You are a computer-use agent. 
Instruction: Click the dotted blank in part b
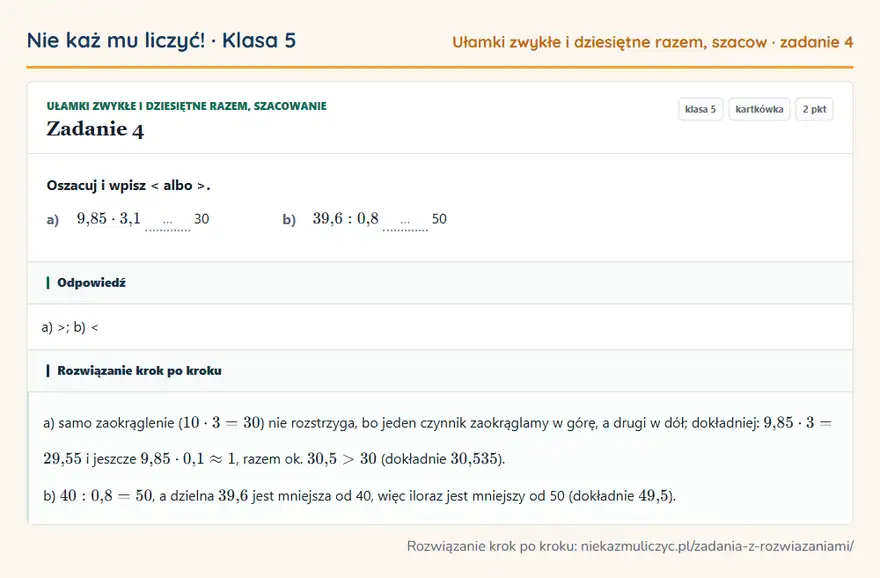click(405, 222)
